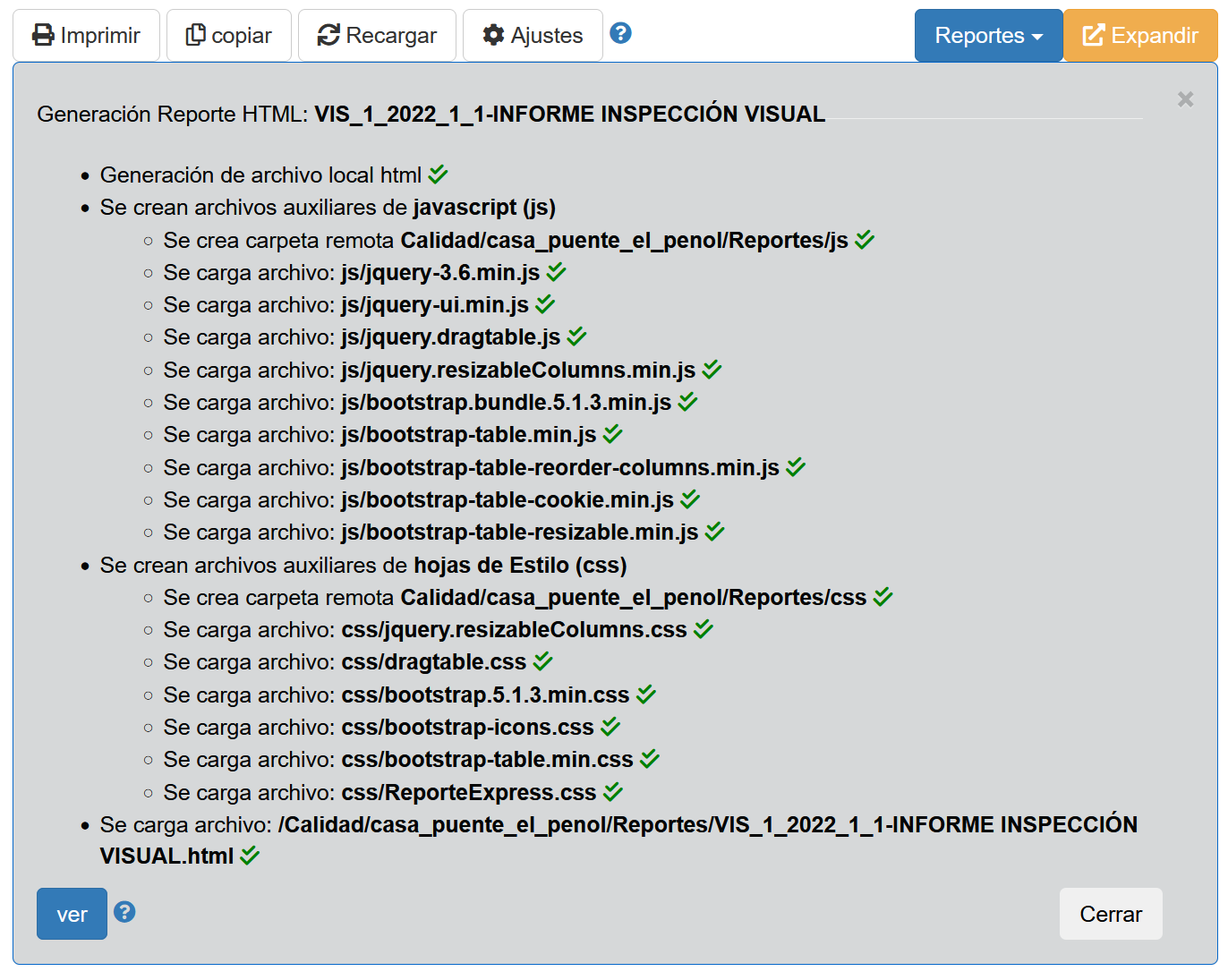Image resolution: width=1228 pixels, height=980 pixels.
Task: Click the report title VIS_1_2022_1_1-INFORME INSPECCIÓN VISUAL
Action: click(x=569, y=115)
